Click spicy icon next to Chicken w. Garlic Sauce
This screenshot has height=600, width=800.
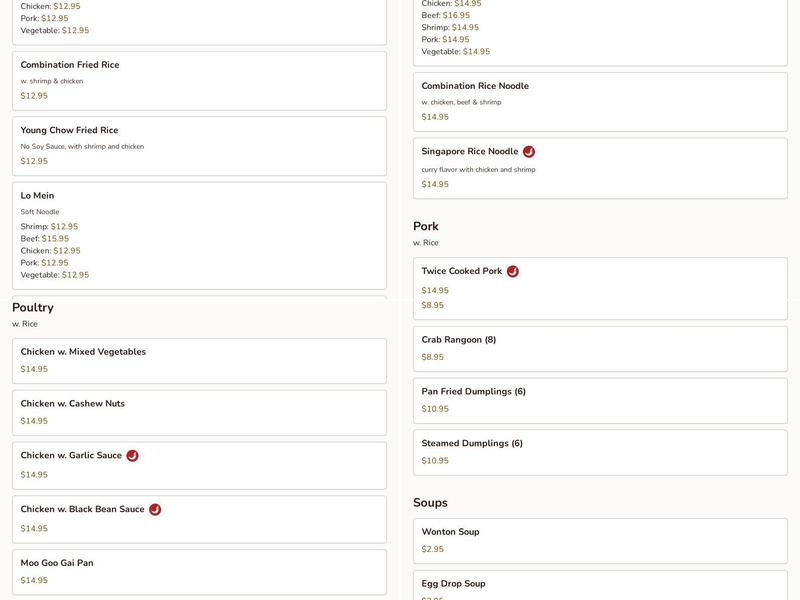(132, 456)
